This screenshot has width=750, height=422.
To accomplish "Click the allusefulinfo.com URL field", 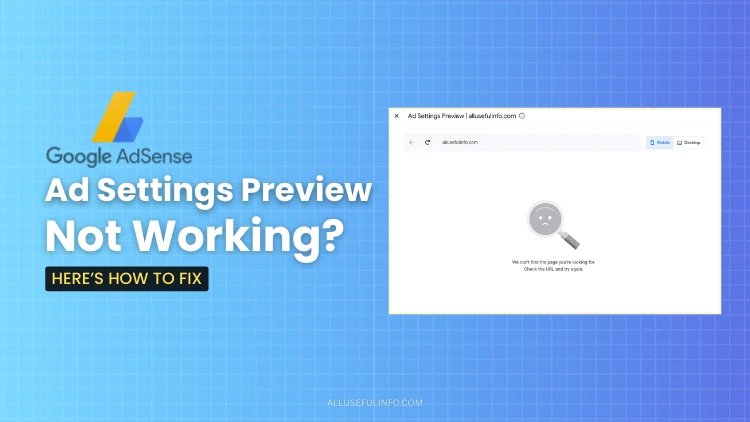I will 523,142.
